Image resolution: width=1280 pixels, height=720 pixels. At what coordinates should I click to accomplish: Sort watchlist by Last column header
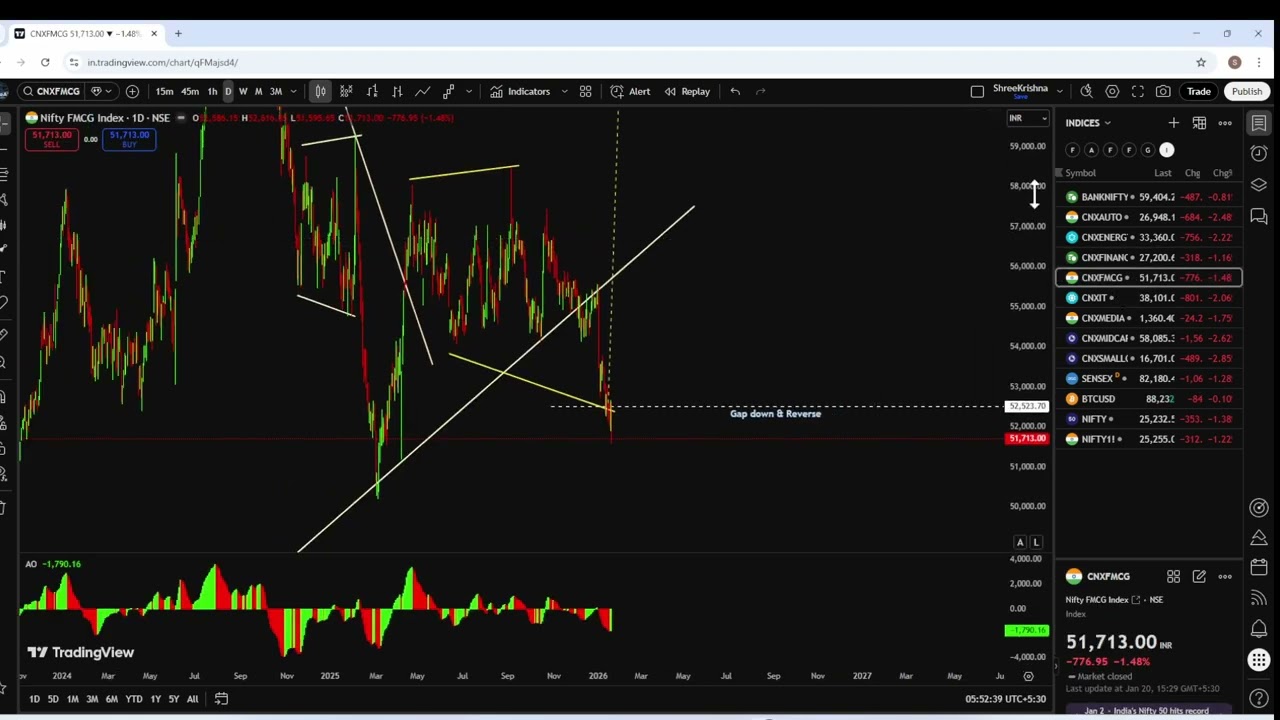pos(1162,173)
